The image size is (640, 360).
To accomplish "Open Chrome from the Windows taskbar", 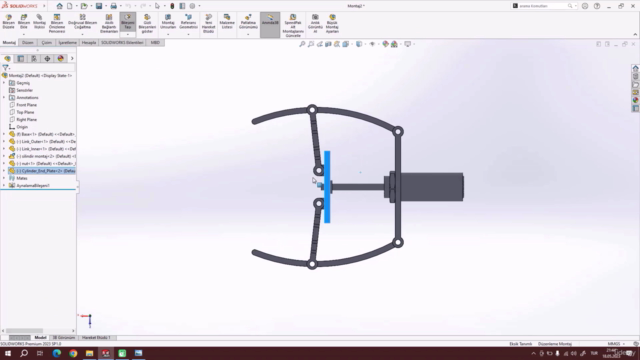I will [73, 353].
